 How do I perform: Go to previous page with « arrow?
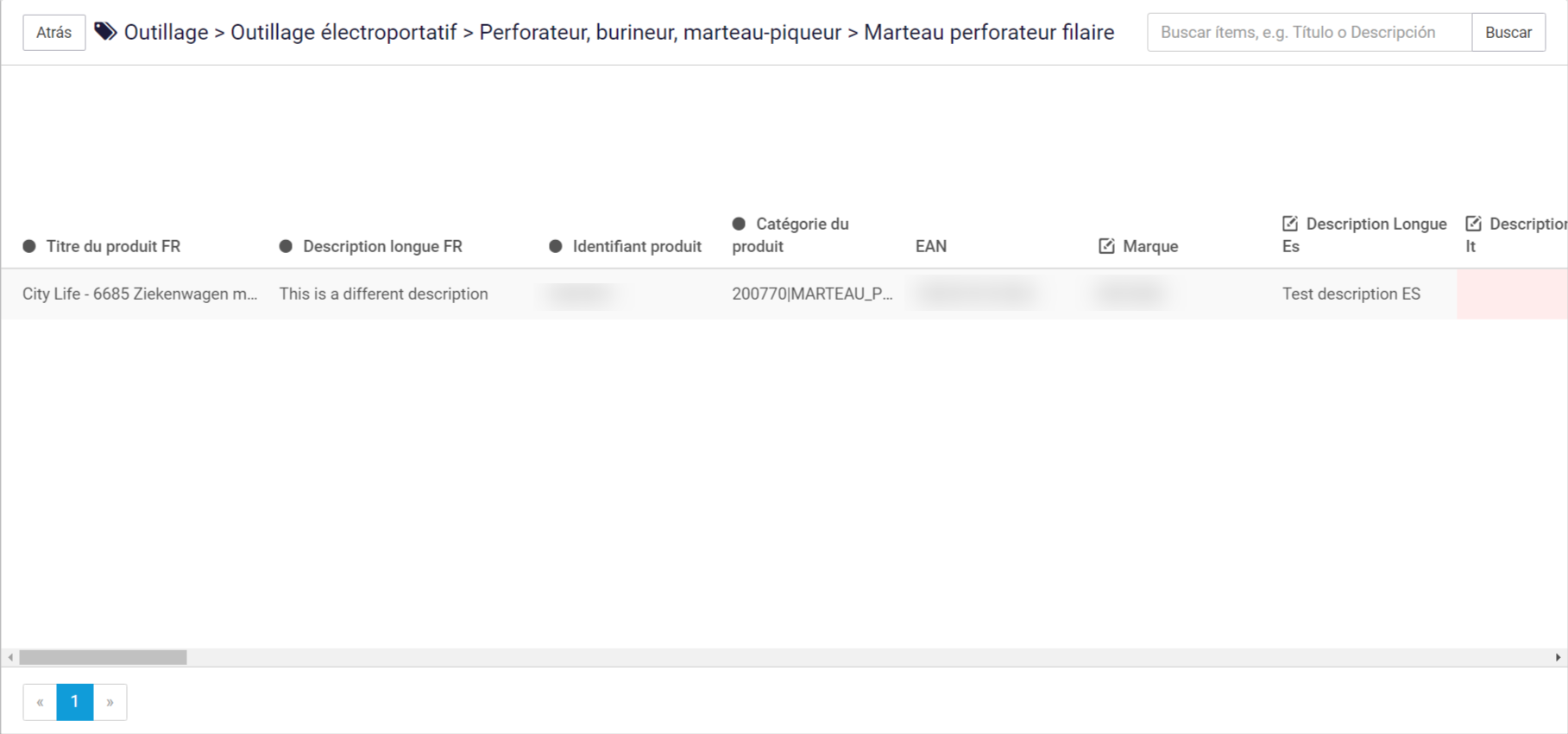coord(40,702)
